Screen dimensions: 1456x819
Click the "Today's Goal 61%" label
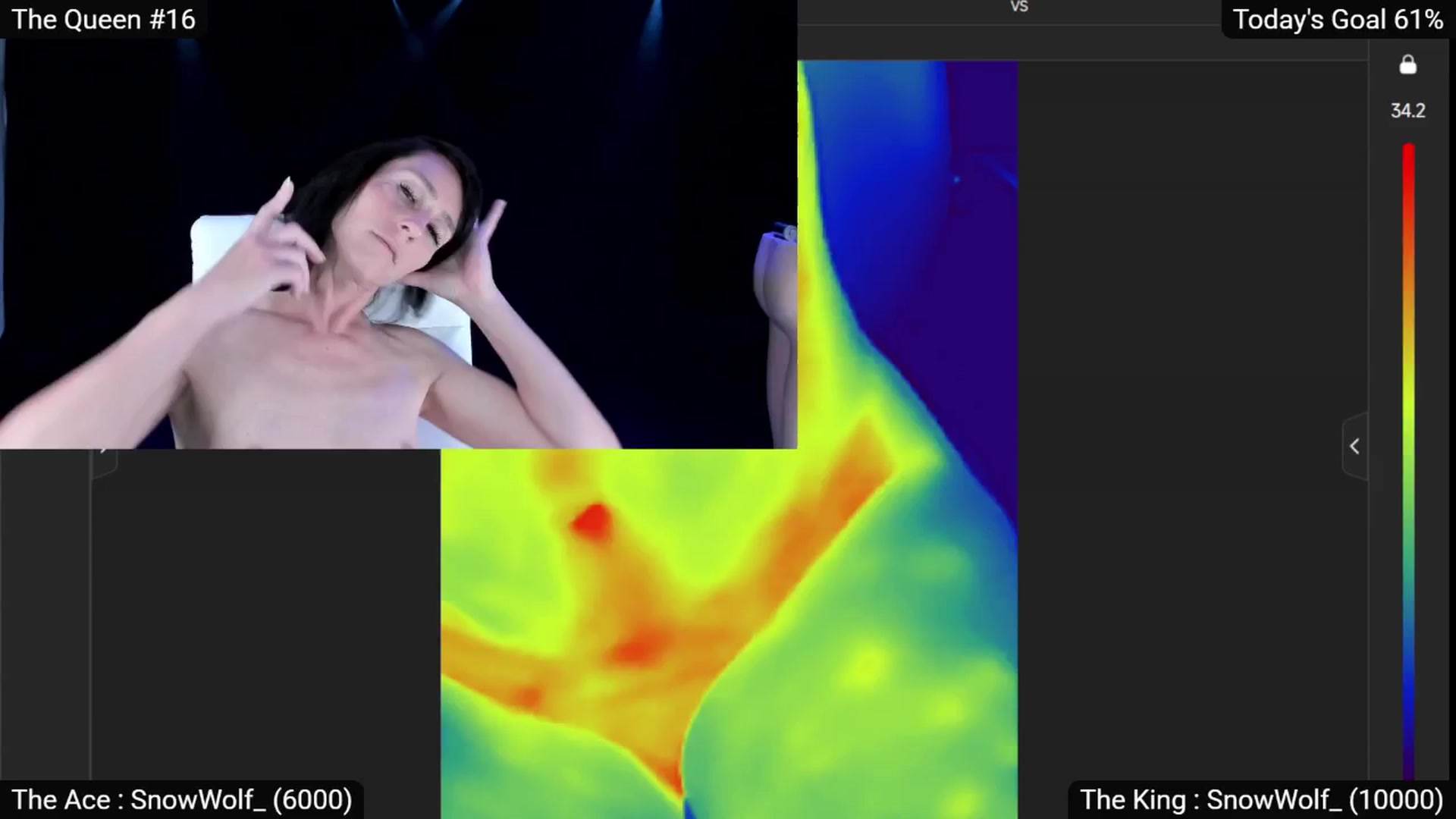(1338, 20)
